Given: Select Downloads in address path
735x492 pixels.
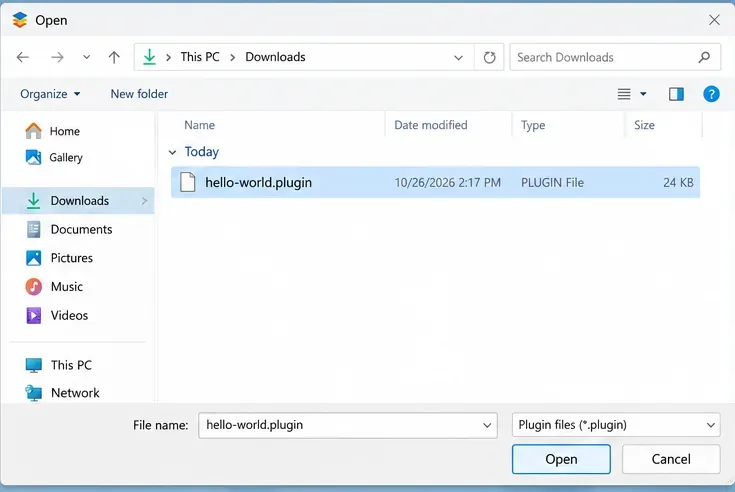Looking at the screenshot, I should click(x=275, y=57).
